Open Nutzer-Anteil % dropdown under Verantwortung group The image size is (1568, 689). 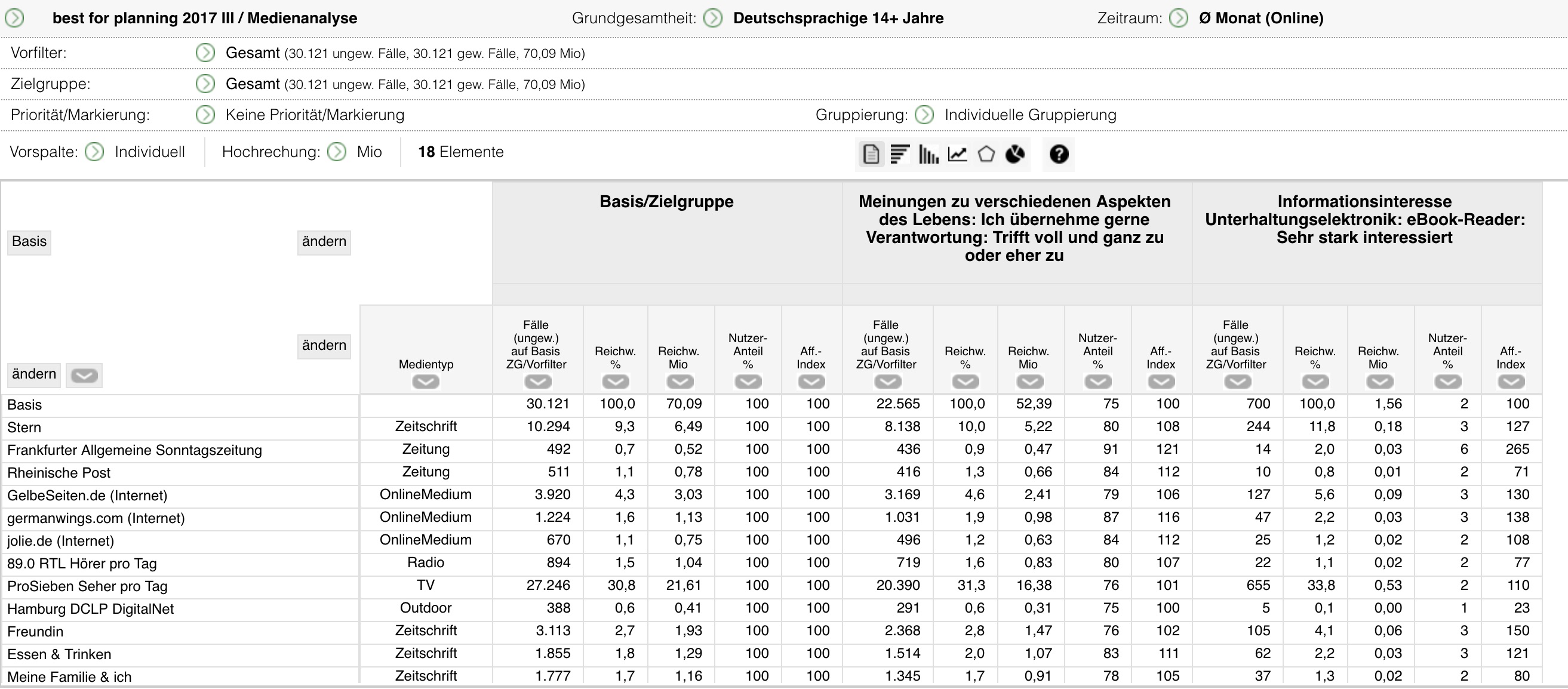pos(1098,382)
